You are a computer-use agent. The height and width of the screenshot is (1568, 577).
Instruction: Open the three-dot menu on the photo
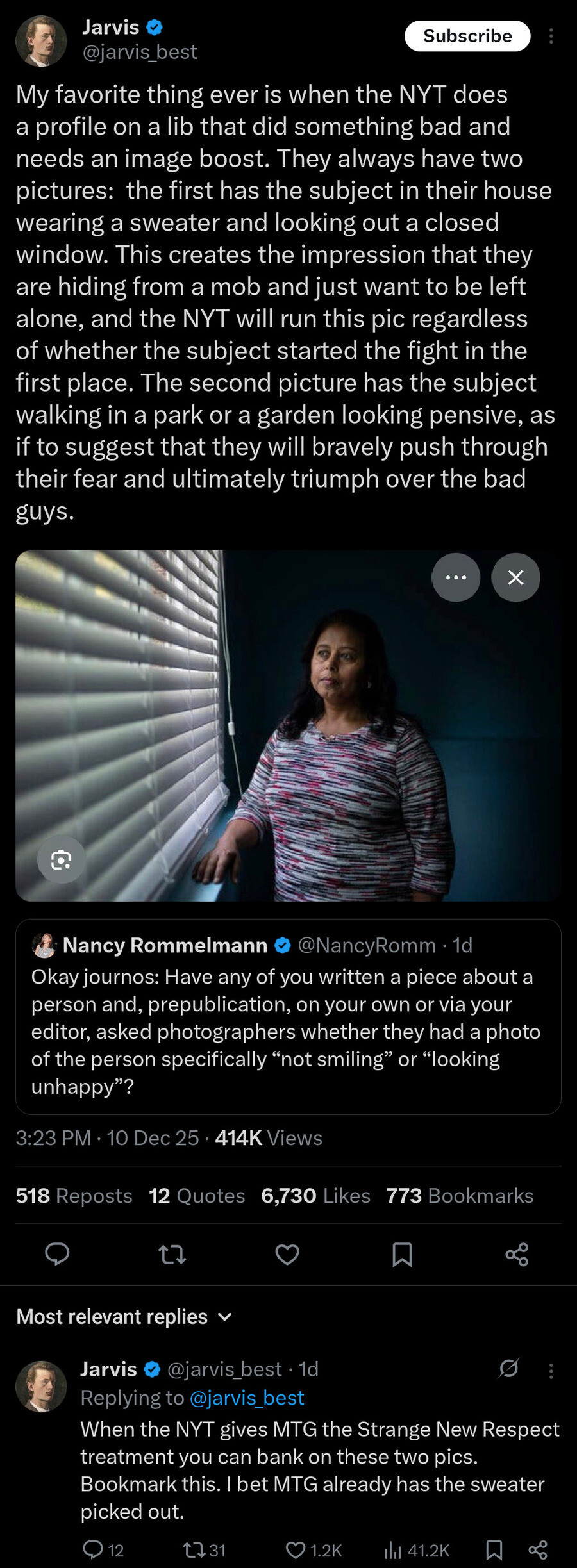tap(455, 577)
